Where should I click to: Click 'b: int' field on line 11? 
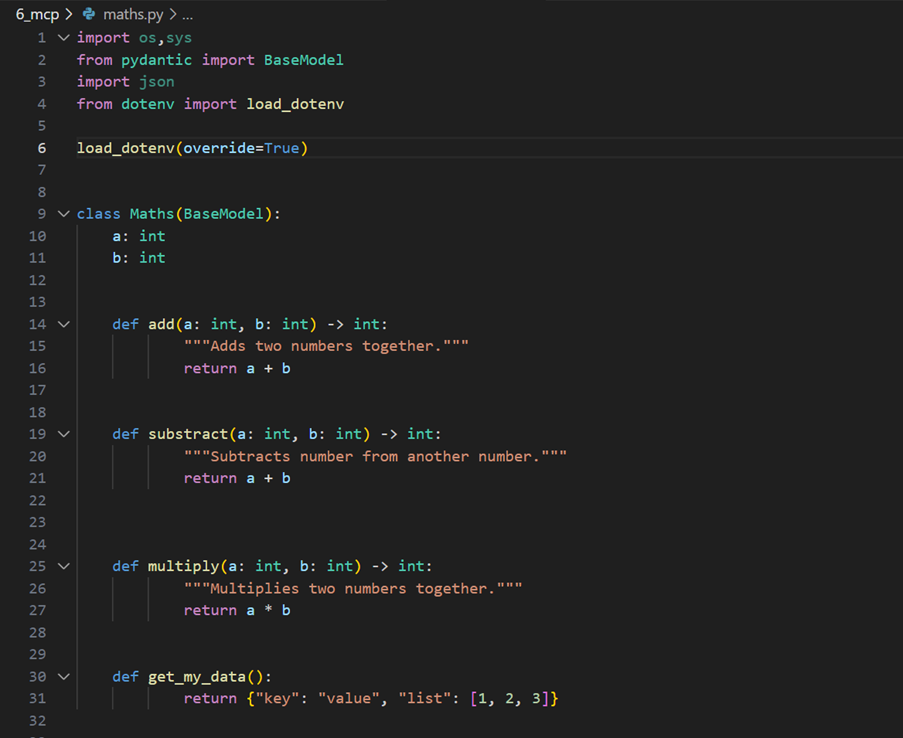(139, 258)
